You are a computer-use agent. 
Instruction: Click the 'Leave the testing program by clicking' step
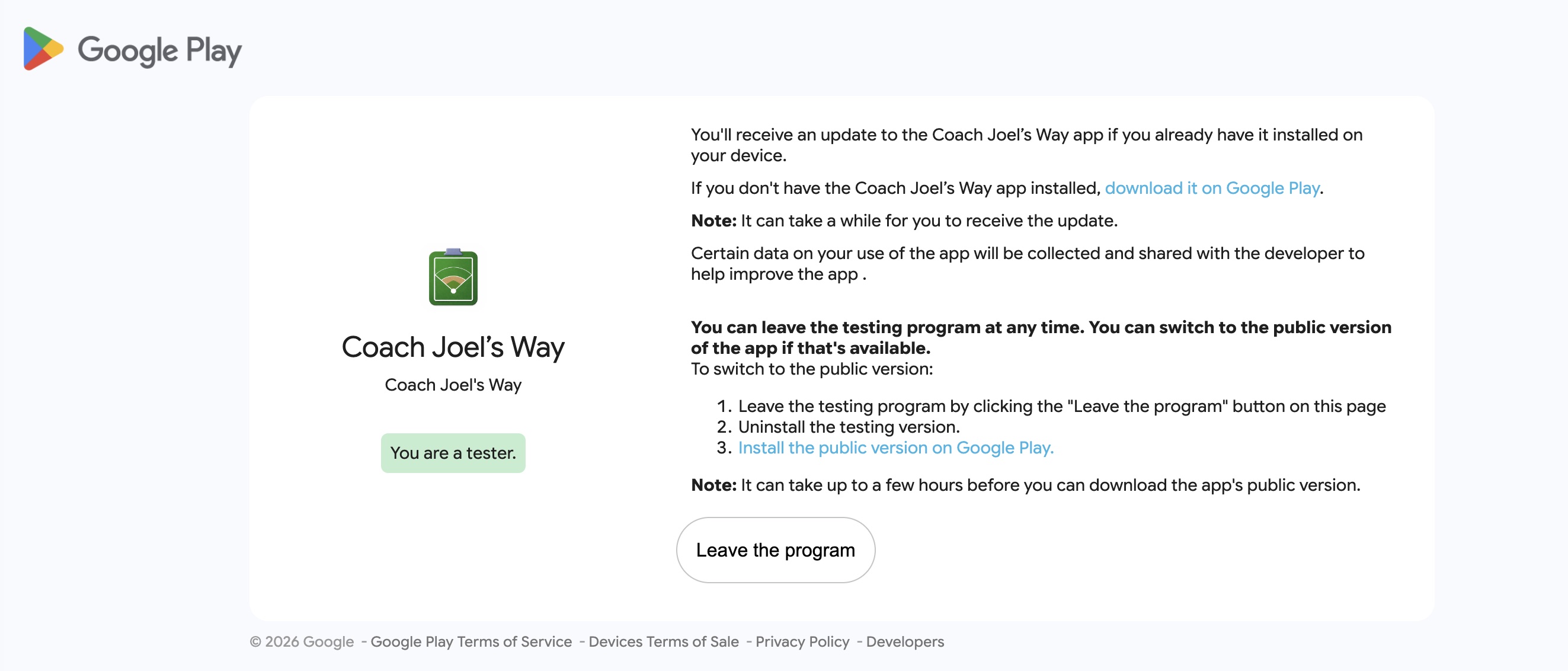point(1061,406)
